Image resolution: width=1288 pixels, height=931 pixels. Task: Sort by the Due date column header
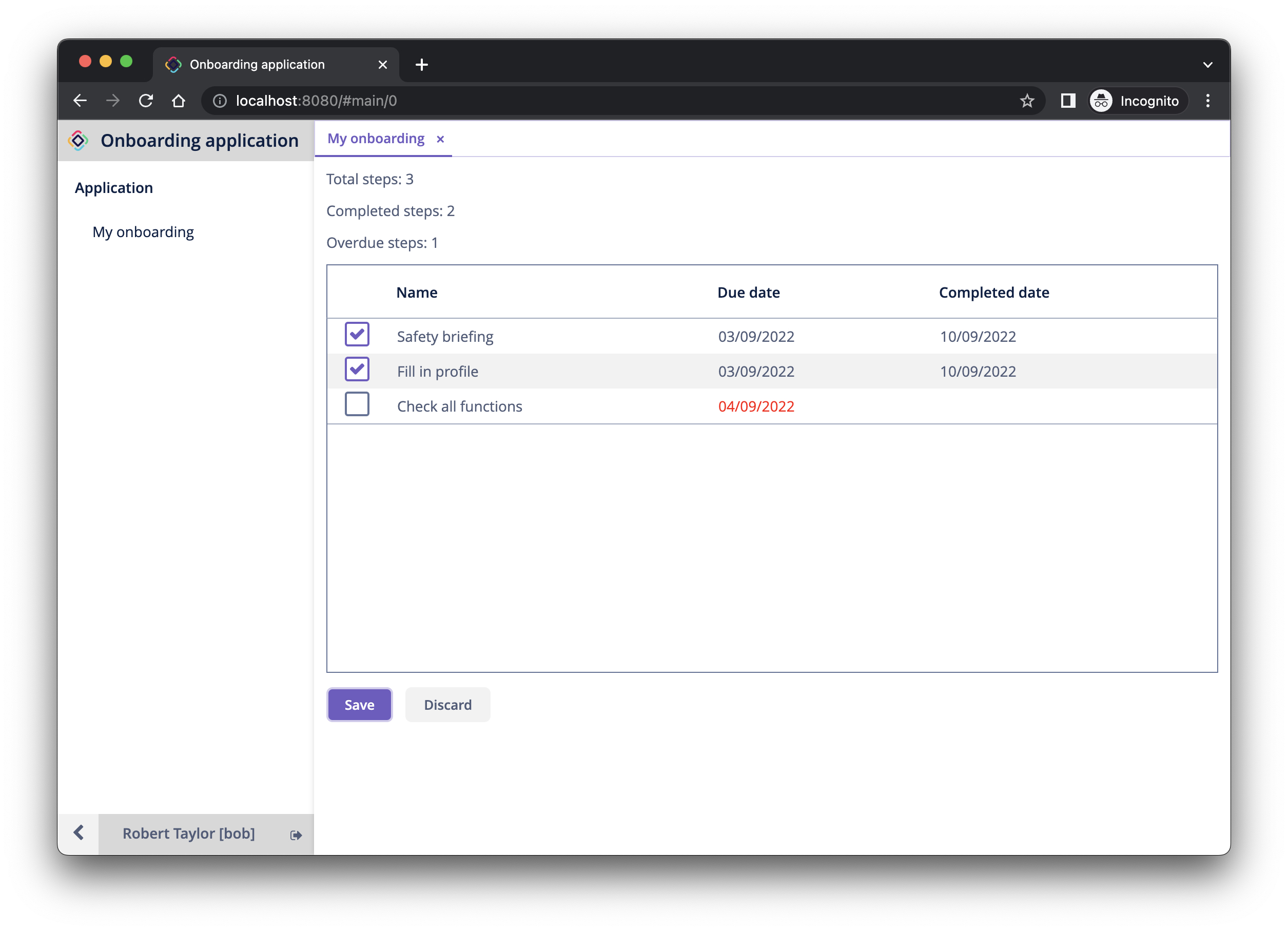coord(748,292)
